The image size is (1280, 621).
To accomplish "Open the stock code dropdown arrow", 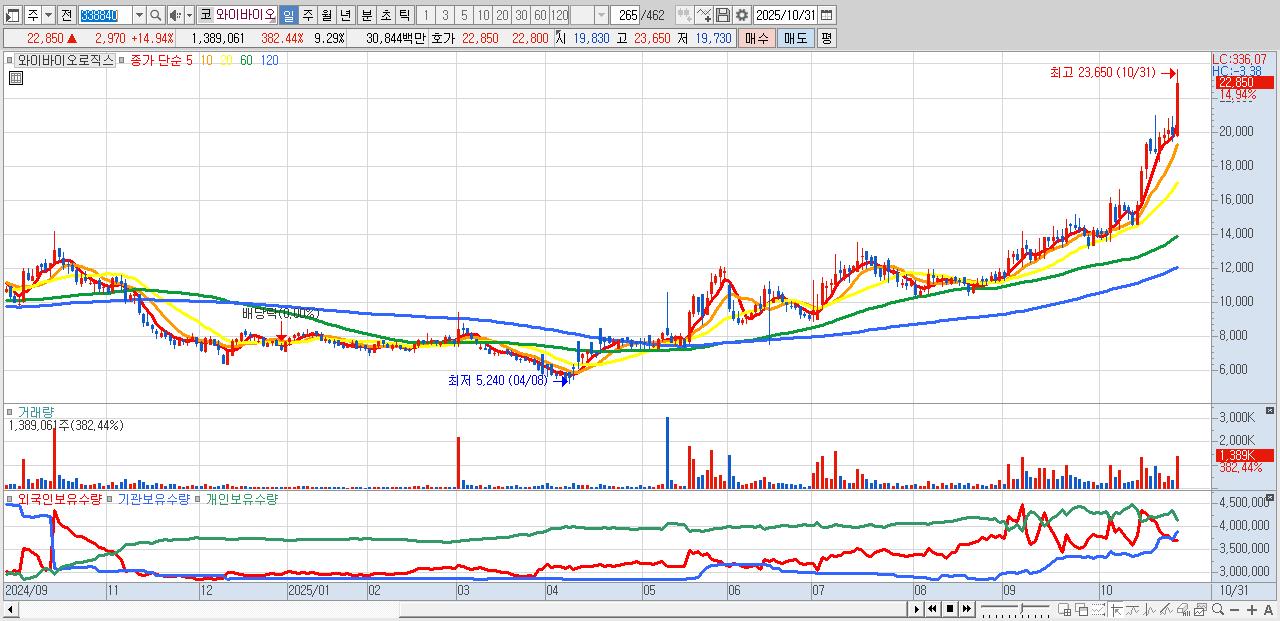I will click(139, 15).
